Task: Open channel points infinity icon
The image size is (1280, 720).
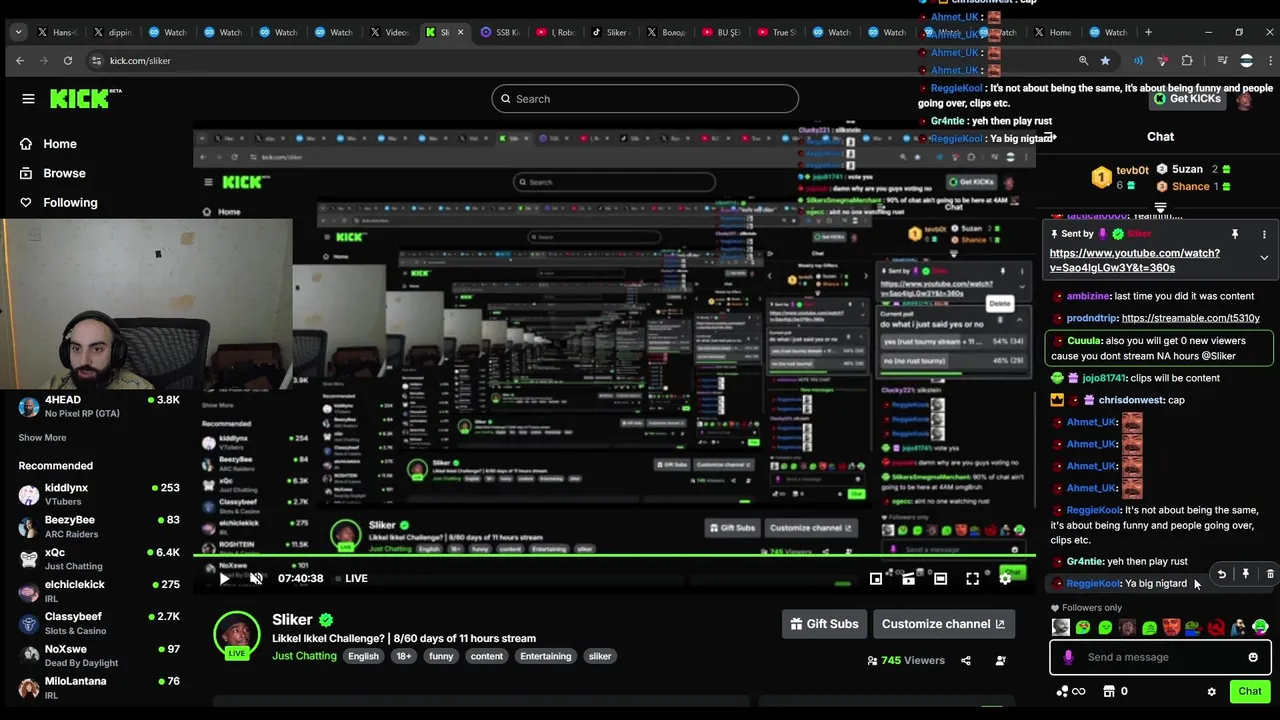Action: point(1070,691)
